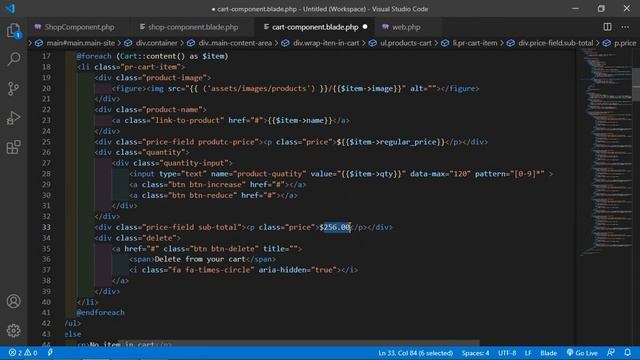Click "product-quatity" on line 28

[x=270, y=174]
